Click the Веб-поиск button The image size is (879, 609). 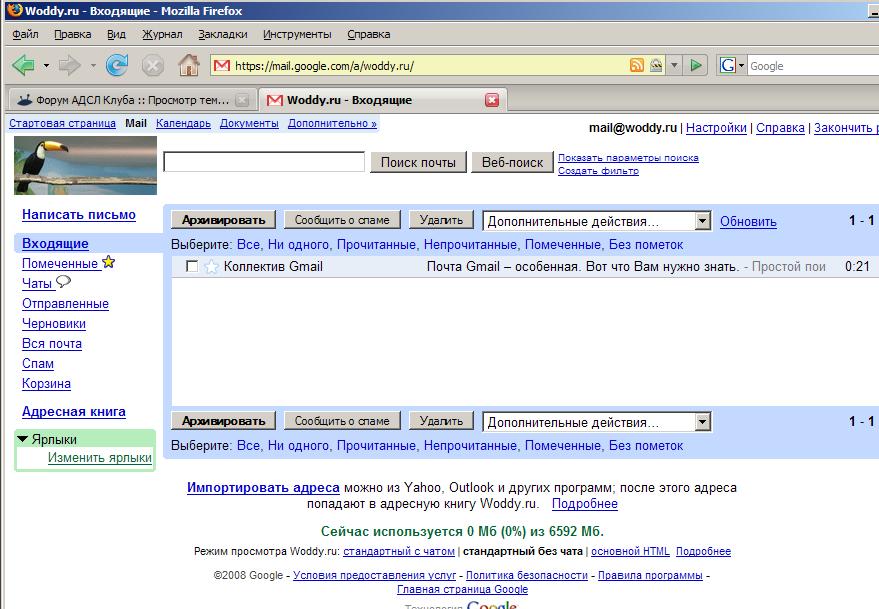click(x=512, y=163)
